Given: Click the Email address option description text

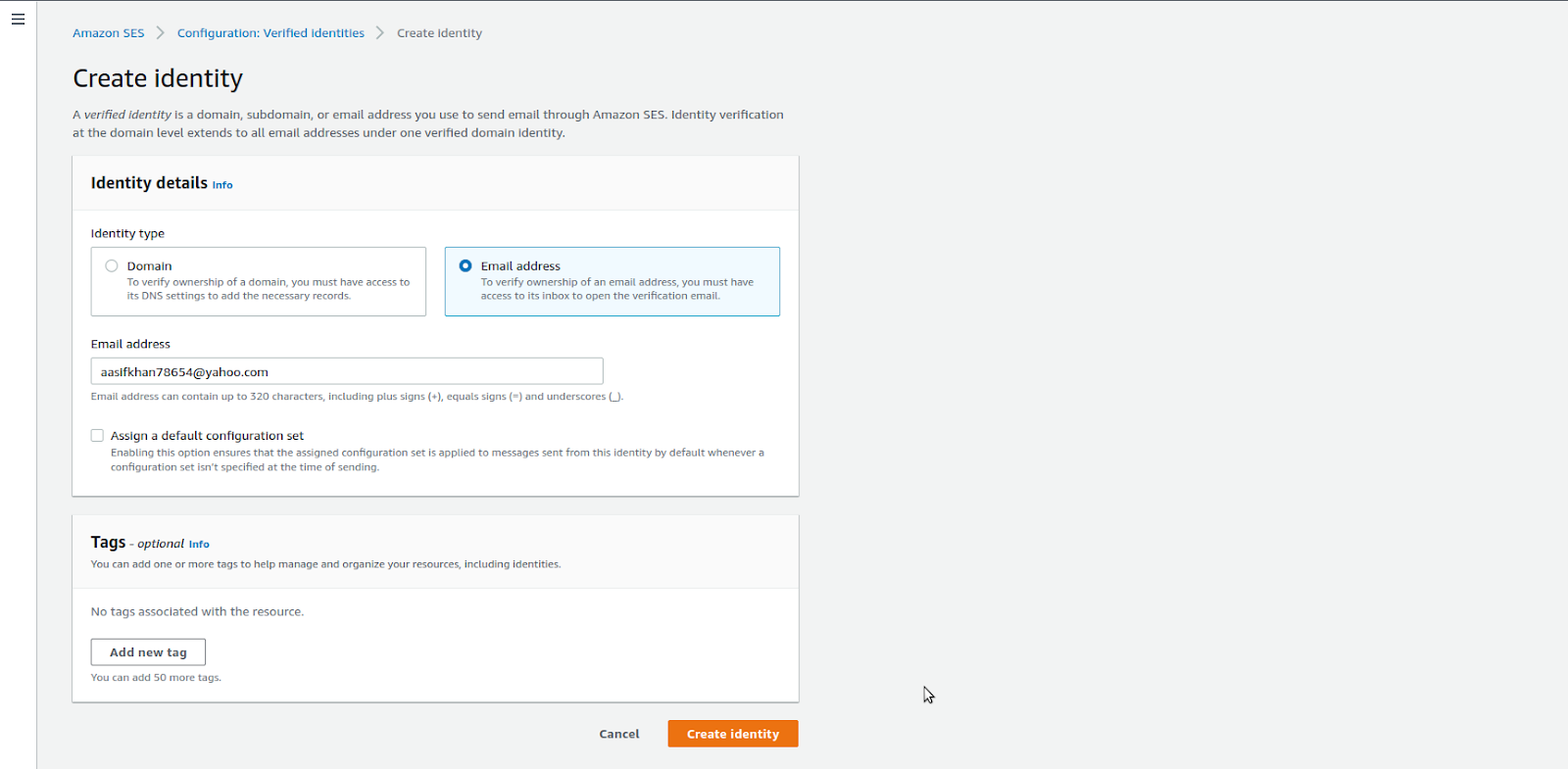Looking at the screenshot, I should (616, 289).
